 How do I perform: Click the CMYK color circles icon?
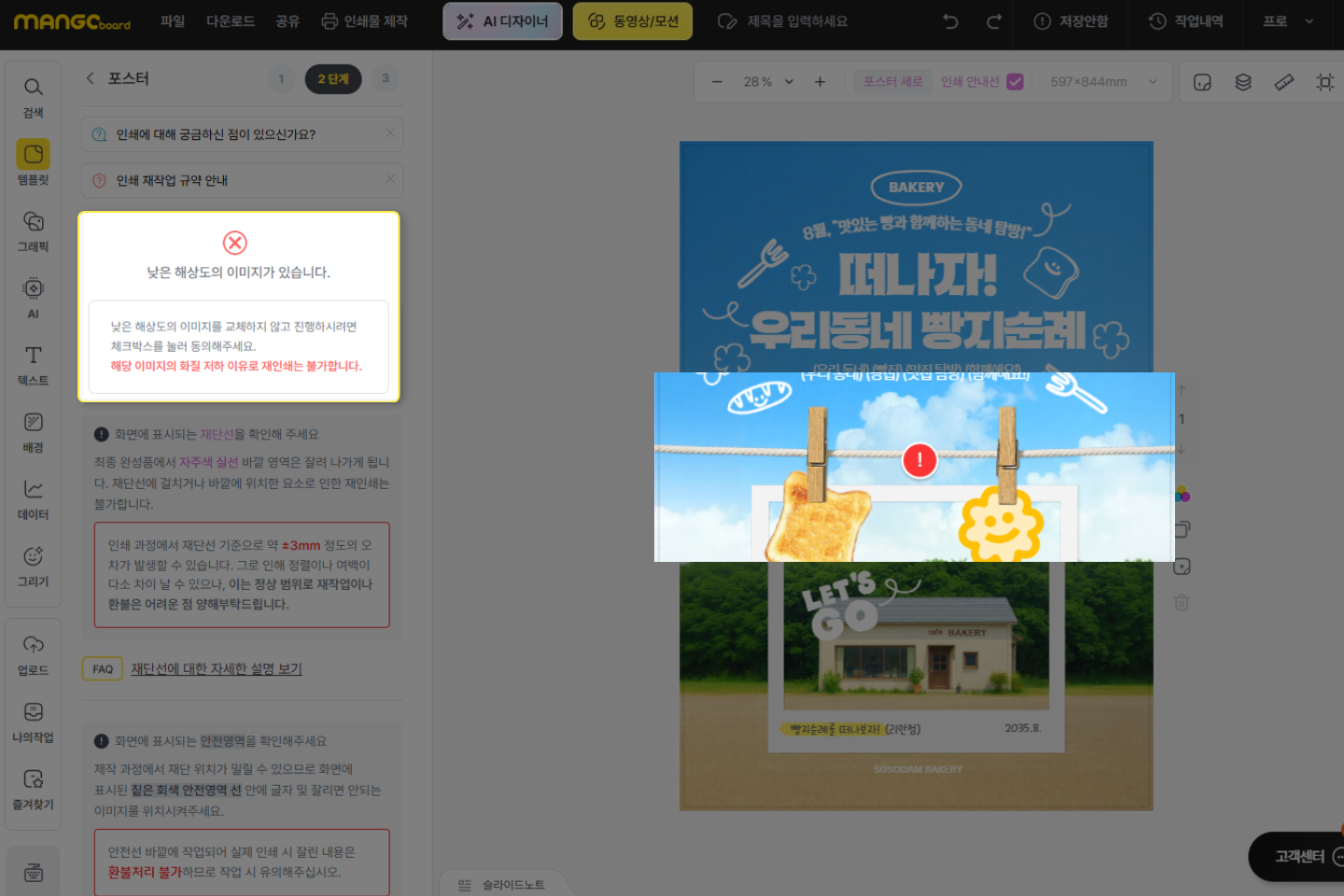[1183, 494]
